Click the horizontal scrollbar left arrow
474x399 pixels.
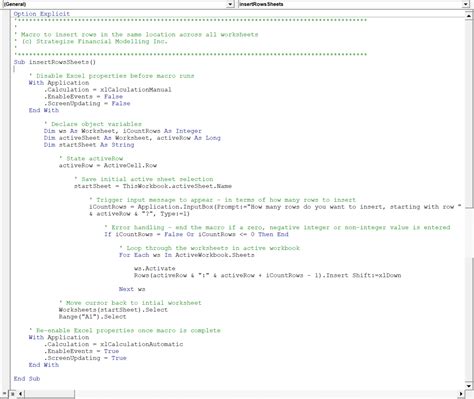pyautogui.click(x=21, y=394)
